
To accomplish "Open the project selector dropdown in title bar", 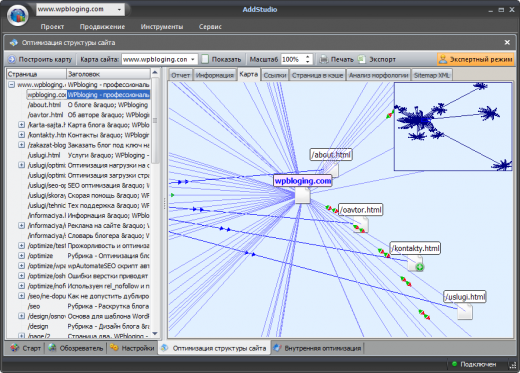I will 119,10.
